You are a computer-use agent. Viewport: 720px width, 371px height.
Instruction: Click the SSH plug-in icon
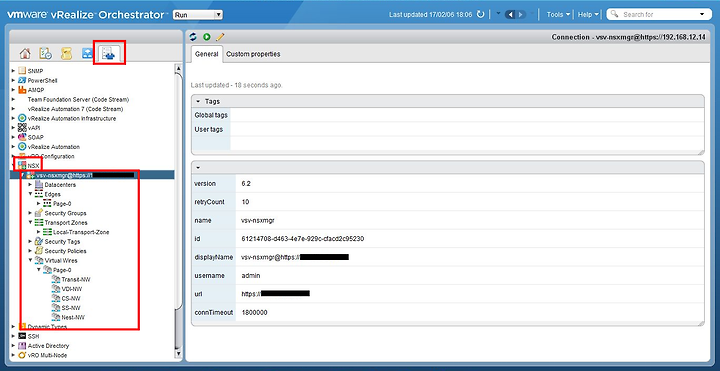[x=22, y=336]
